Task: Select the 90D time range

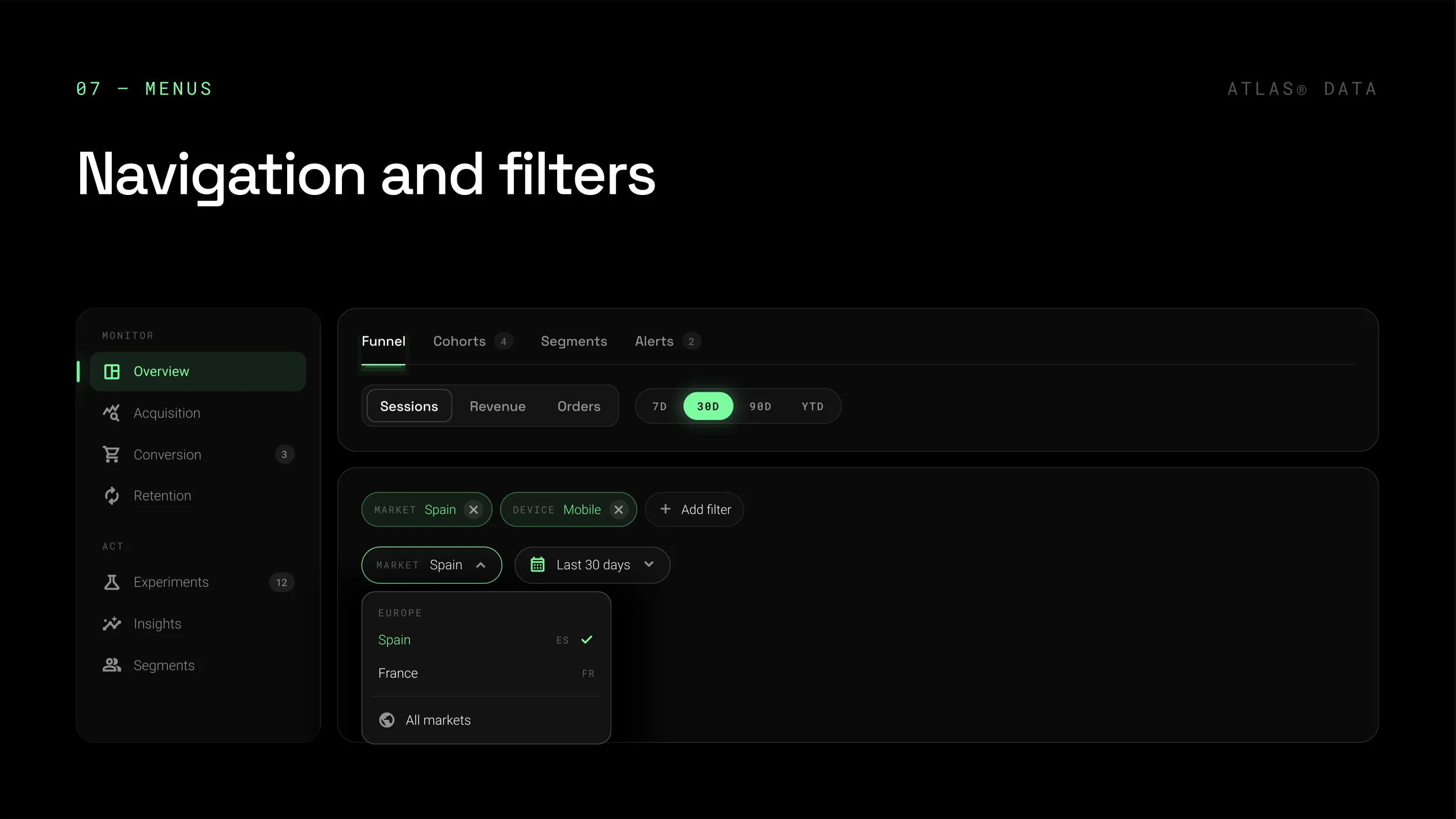Action: coord(761,406)
